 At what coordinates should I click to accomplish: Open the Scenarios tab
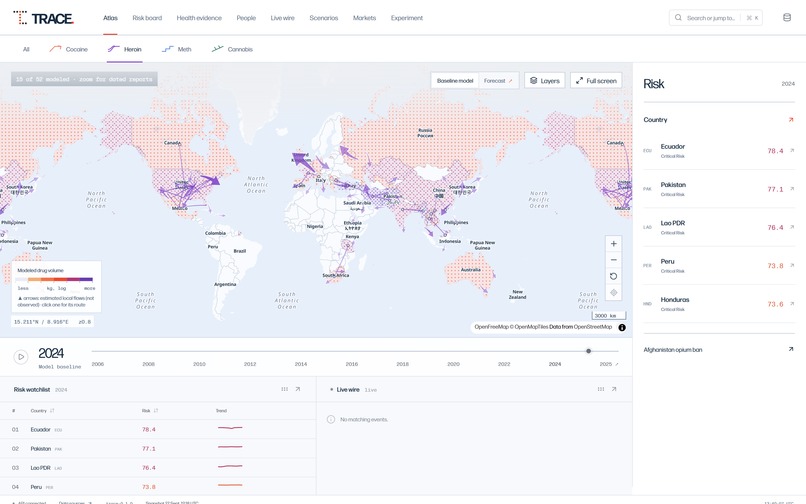point(323,18)
